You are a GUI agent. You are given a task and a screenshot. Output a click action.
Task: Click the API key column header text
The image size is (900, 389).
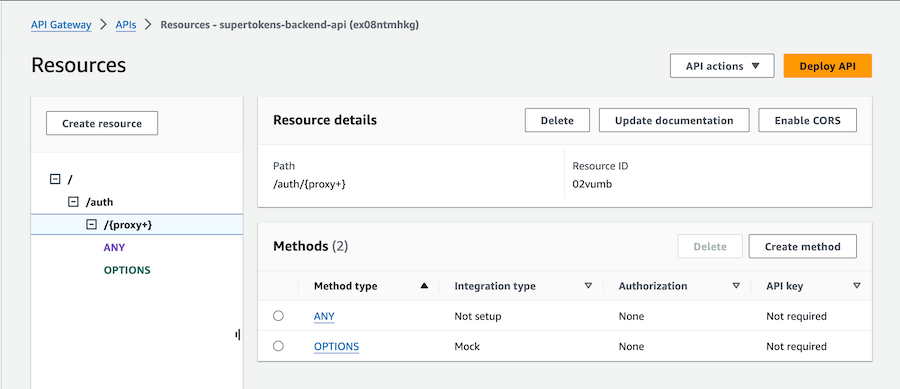[785, 286]
